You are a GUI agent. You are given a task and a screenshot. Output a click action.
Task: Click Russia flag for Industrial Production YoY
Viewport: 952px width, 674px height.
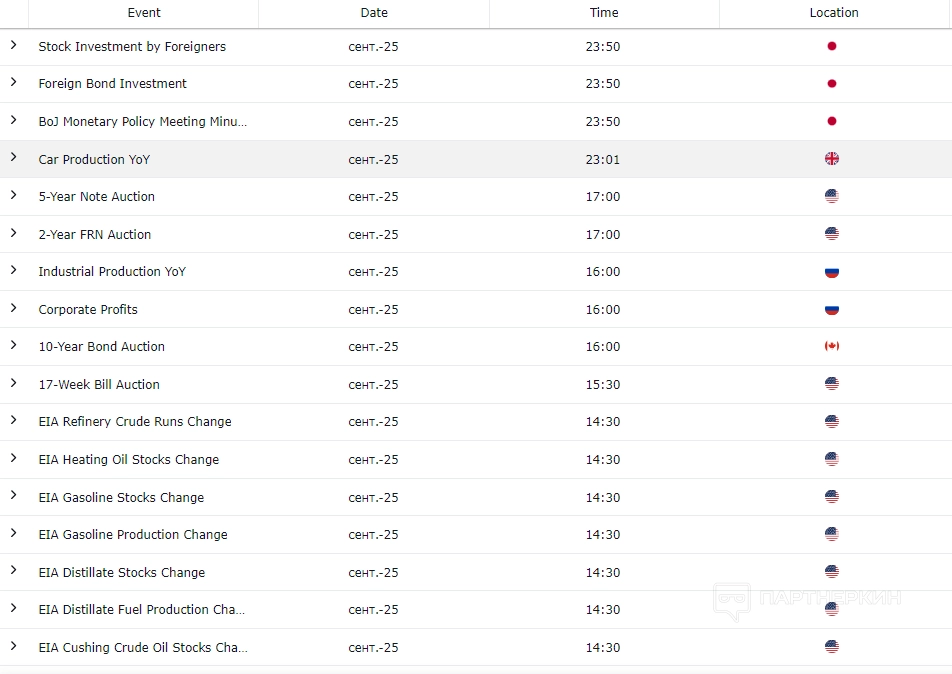(x=831, y=272)
